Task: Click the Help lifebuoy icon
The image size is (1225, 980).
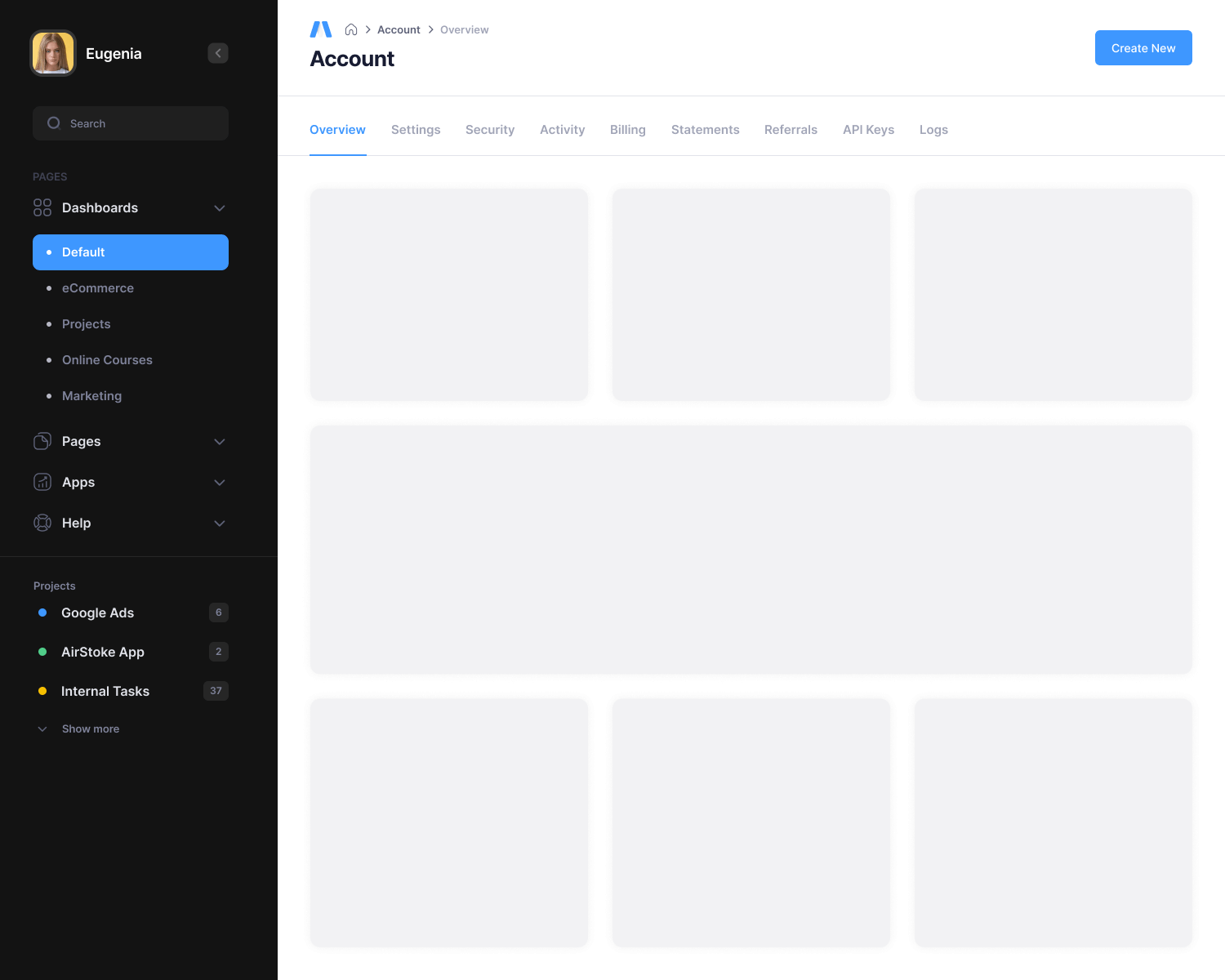Action: 42,523
